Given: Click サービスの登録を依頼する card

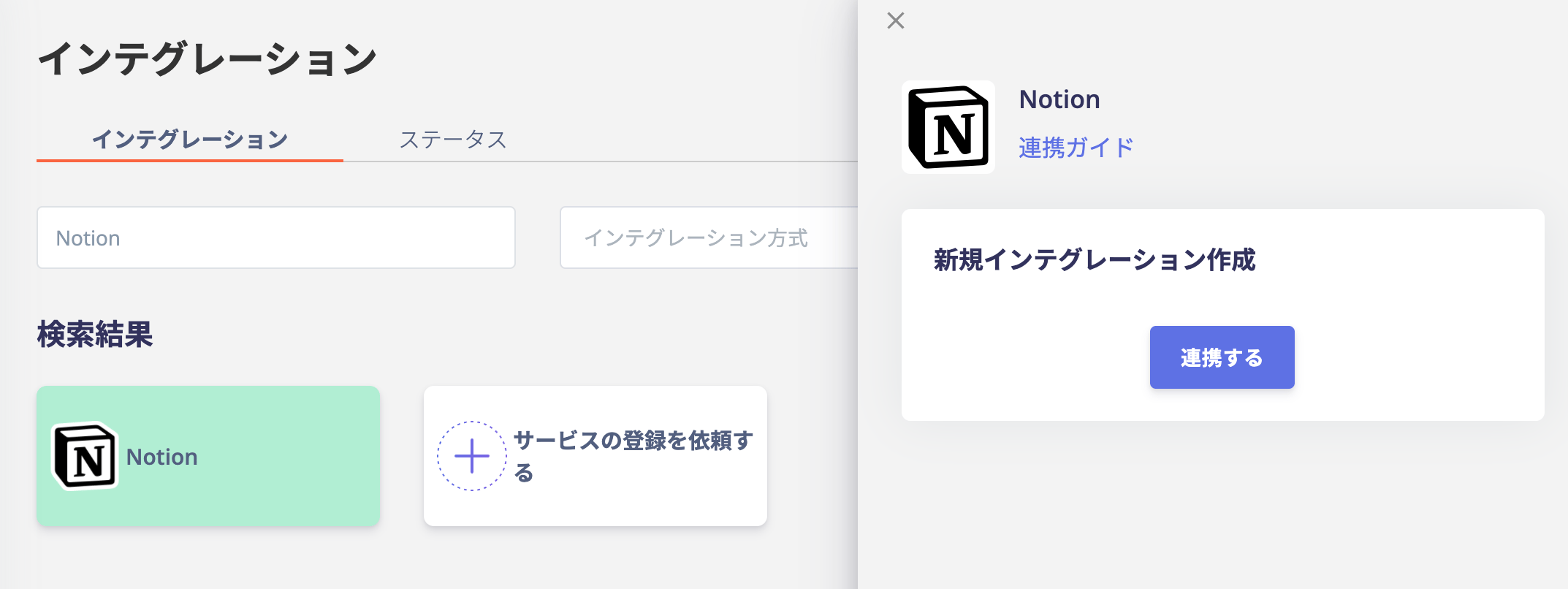Looking at the screenshot, I should [x=595, y=456].
